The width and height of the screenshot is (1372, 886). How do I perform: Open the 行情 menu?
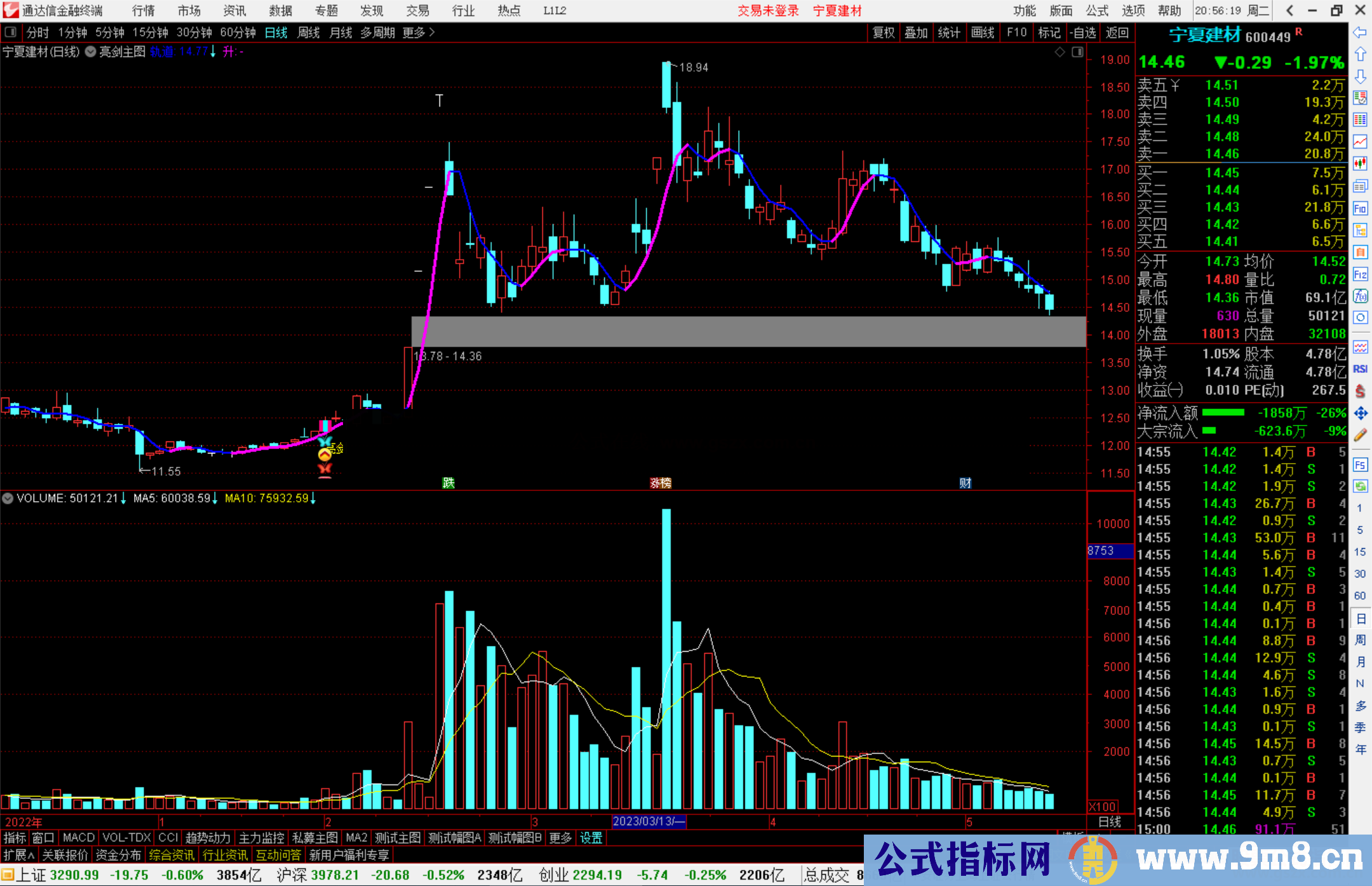pos(144,11)
